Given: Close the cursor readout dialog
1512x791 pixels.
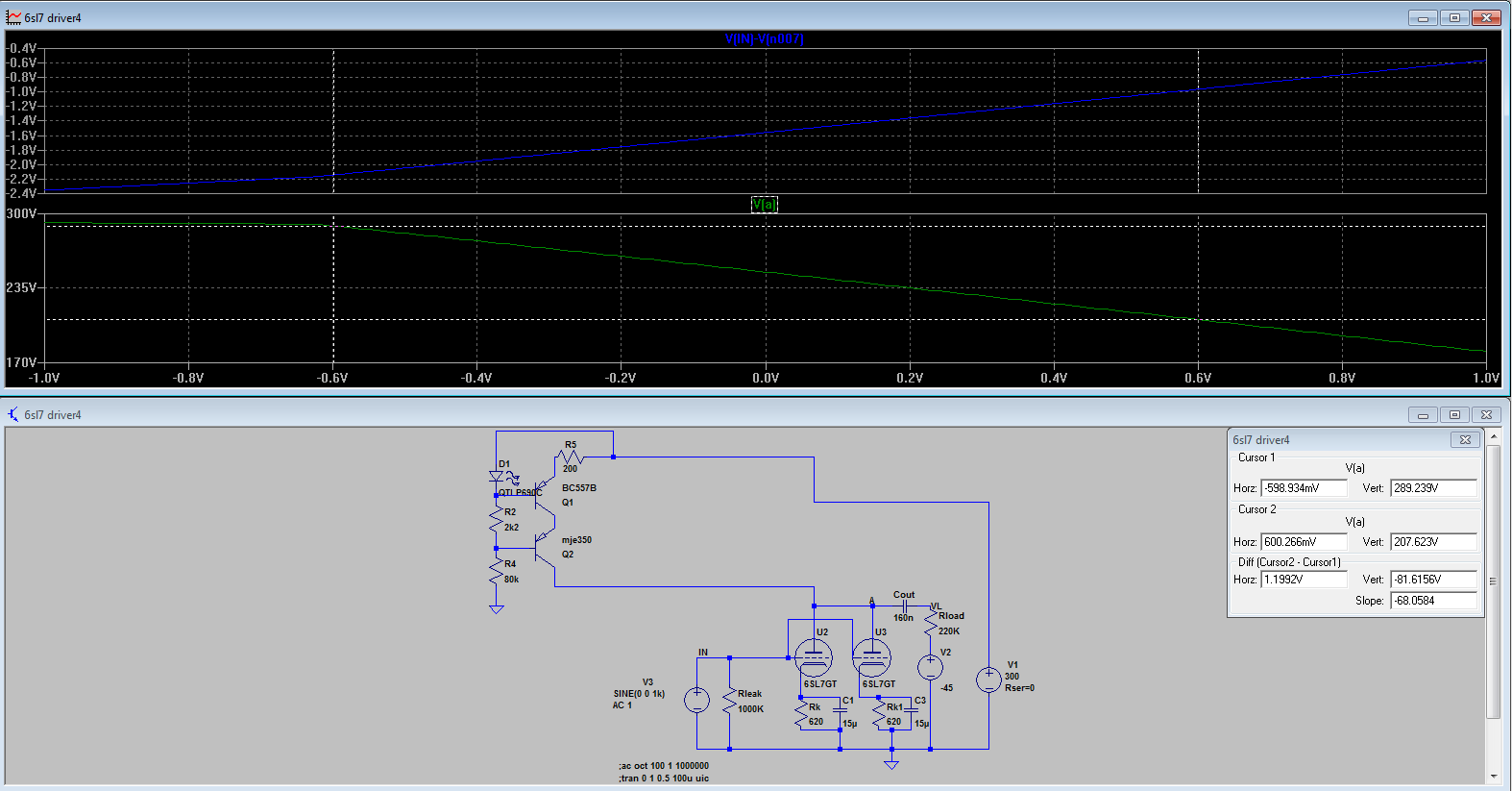Looking at the screenshot, I should tap(1465, 439).
